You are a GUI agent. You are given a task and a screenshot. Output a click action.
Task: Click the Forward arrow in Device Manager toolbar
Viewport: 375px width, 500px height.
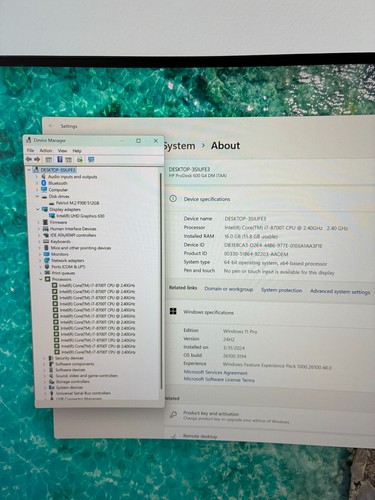(x=37, y=159)
